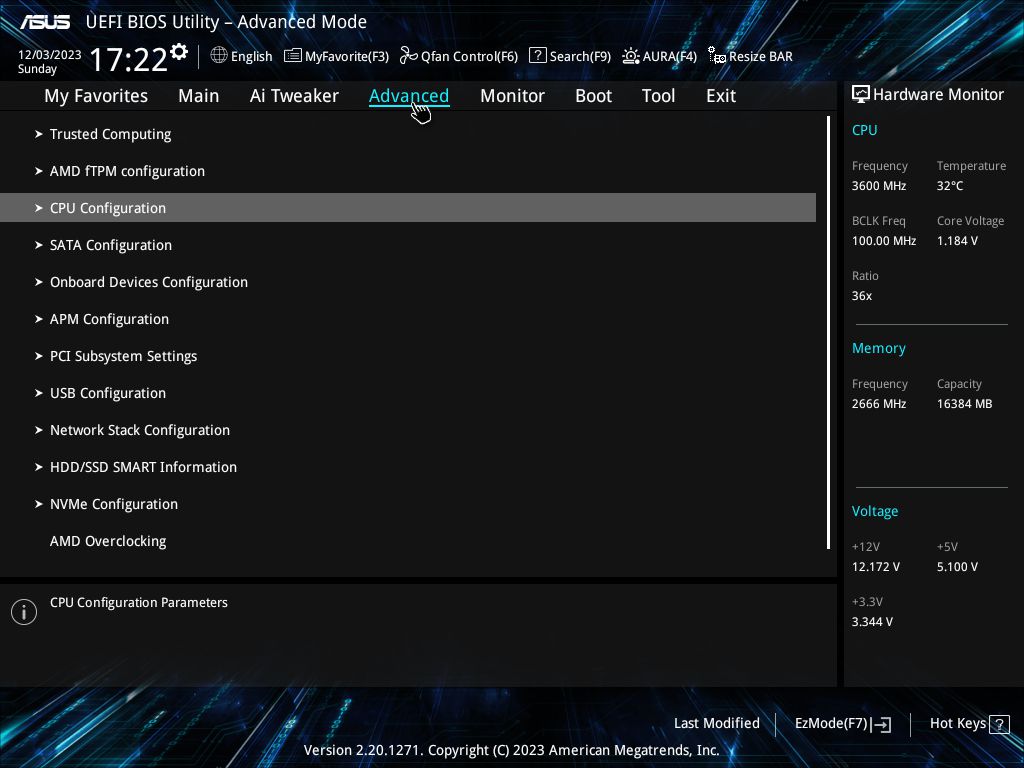Open Qfan Control(F6) label
The width and height of the screenshot is (1024, 768).
pos(470,57)
